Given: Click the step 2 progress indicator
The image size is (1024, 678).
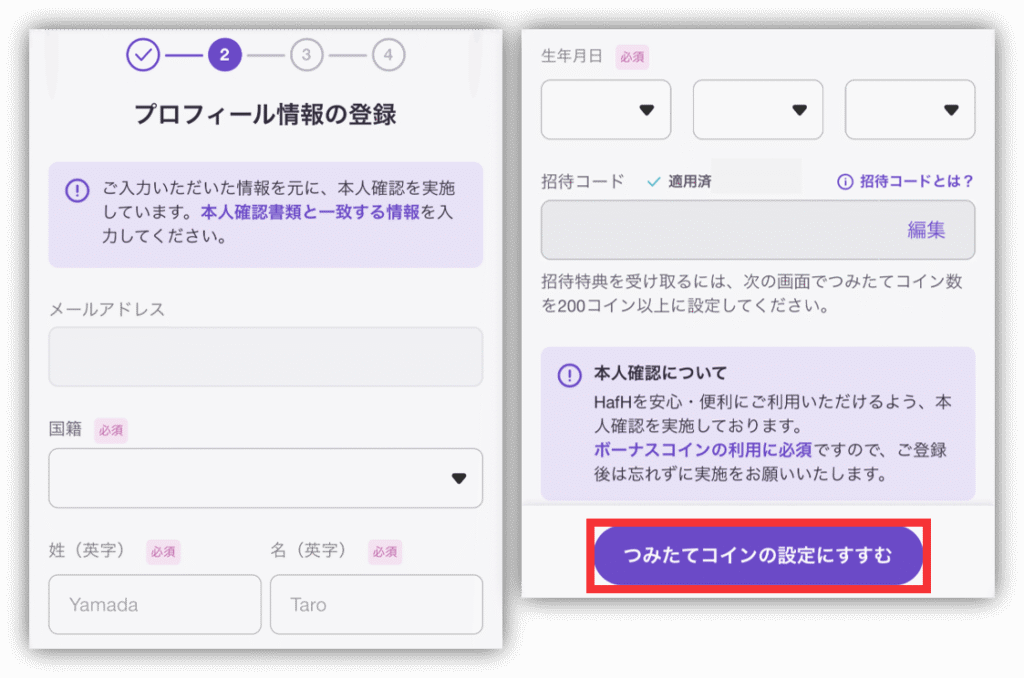Looking at the screenshot, I should [x=224, y=55].
